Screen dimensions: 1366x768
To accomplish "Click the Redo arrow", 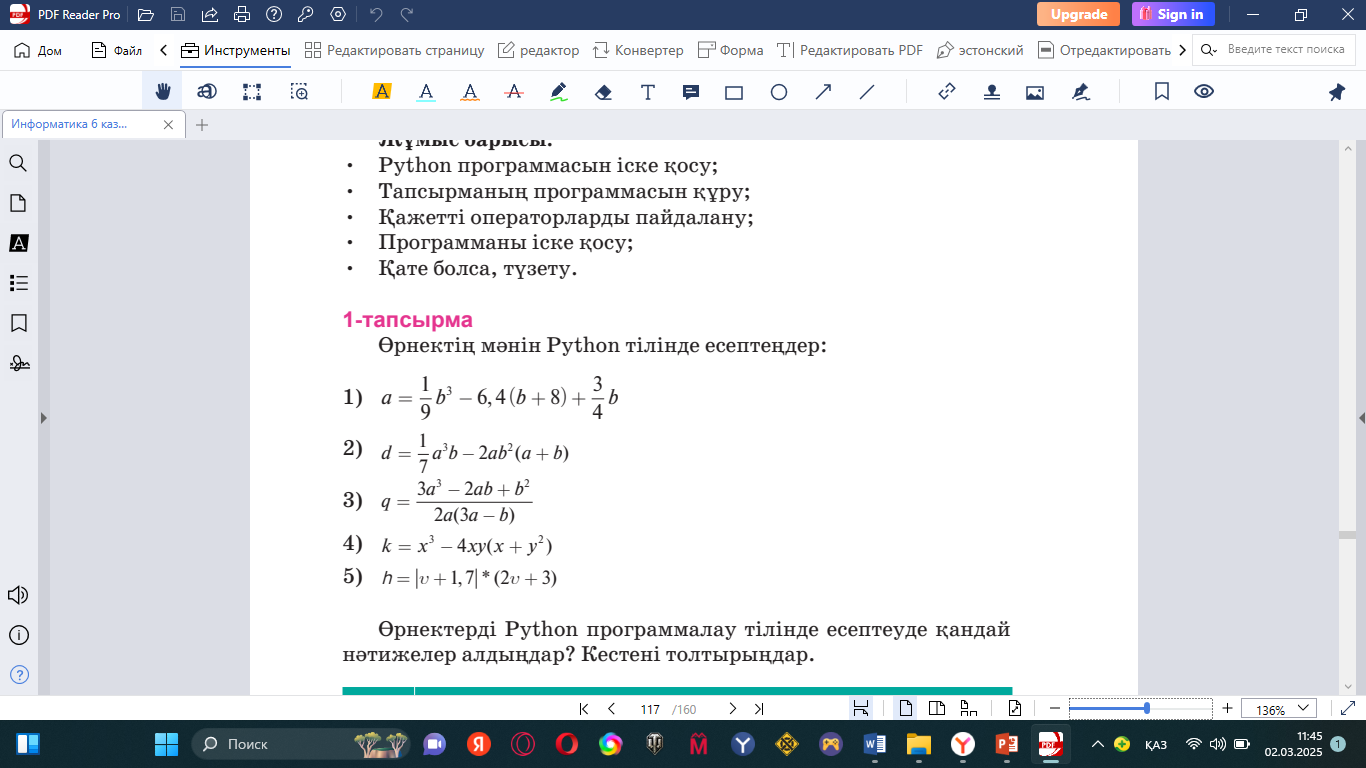I will (x=406, y=15).
